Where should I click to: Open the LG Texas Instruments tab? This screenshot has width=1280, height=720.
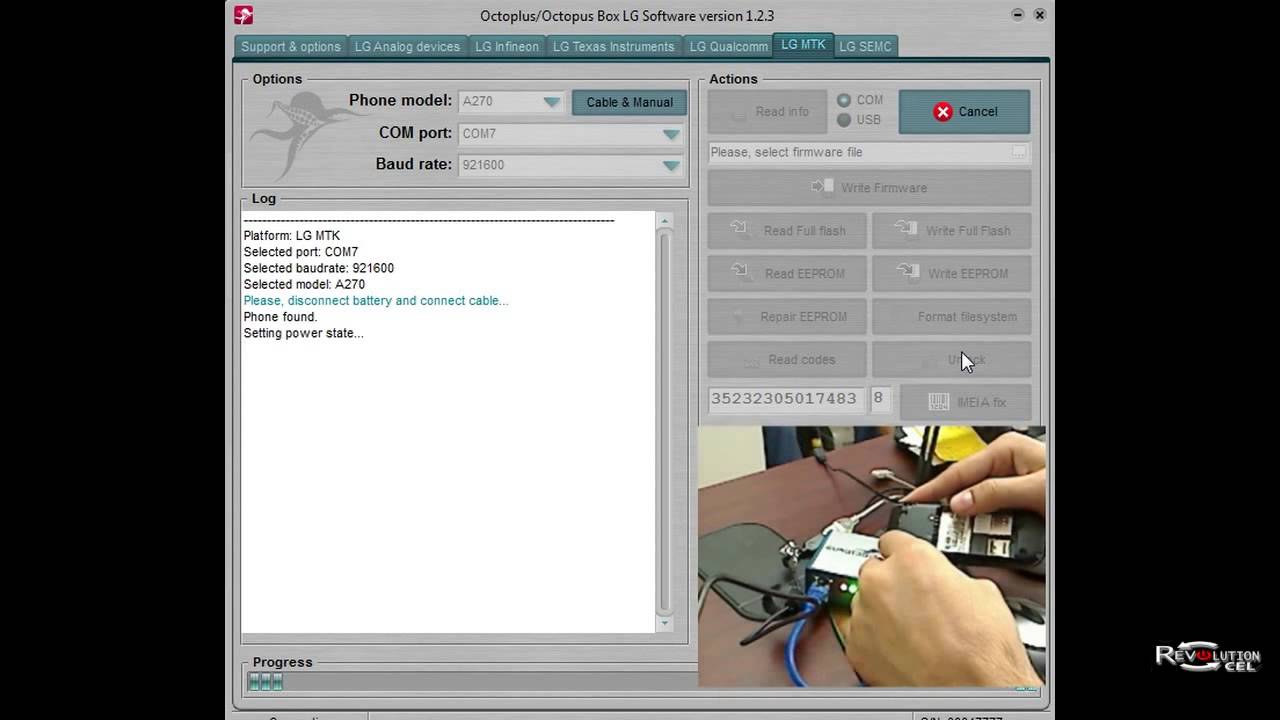click(x=613, y=47)
